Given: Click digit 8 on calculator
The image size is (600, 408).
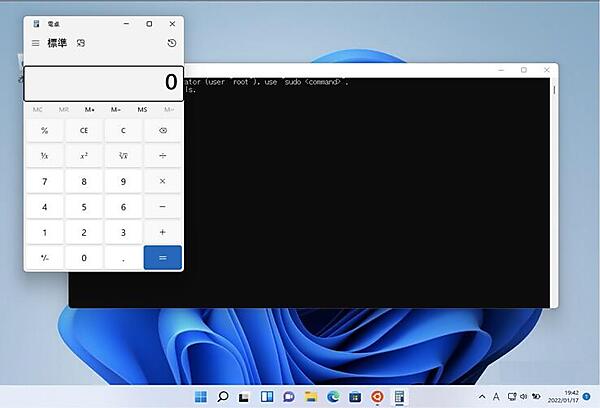Looking at the screenshot, I should [x=84, y=181].
